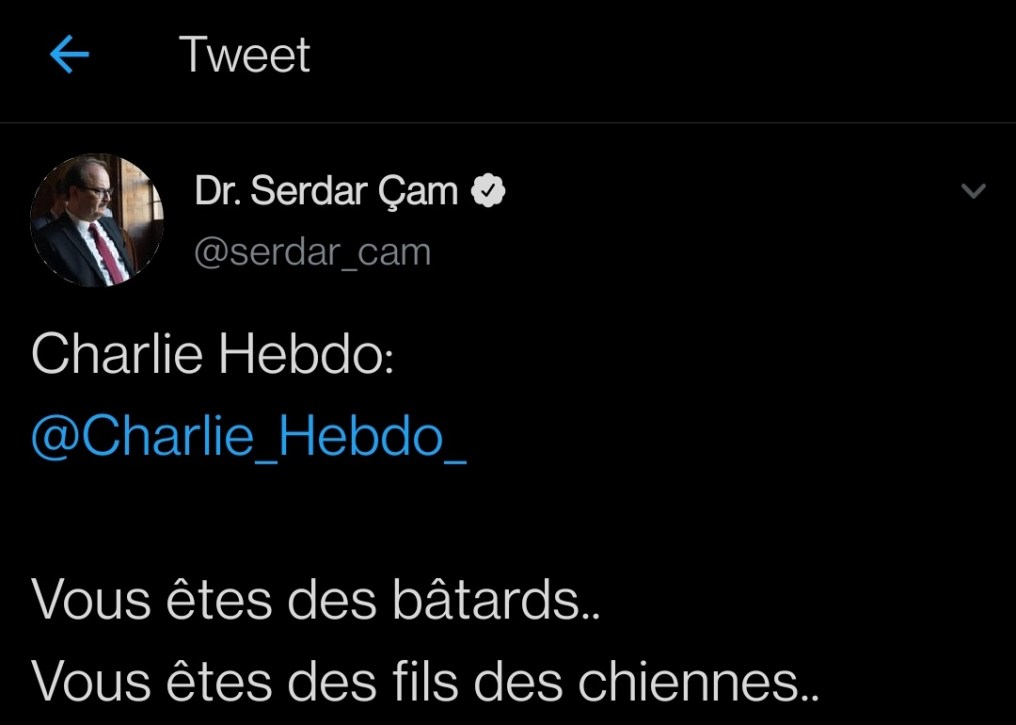Click the line ending with "chiennes.."
Screen dimensions: 1016x725
pos(426,681)
